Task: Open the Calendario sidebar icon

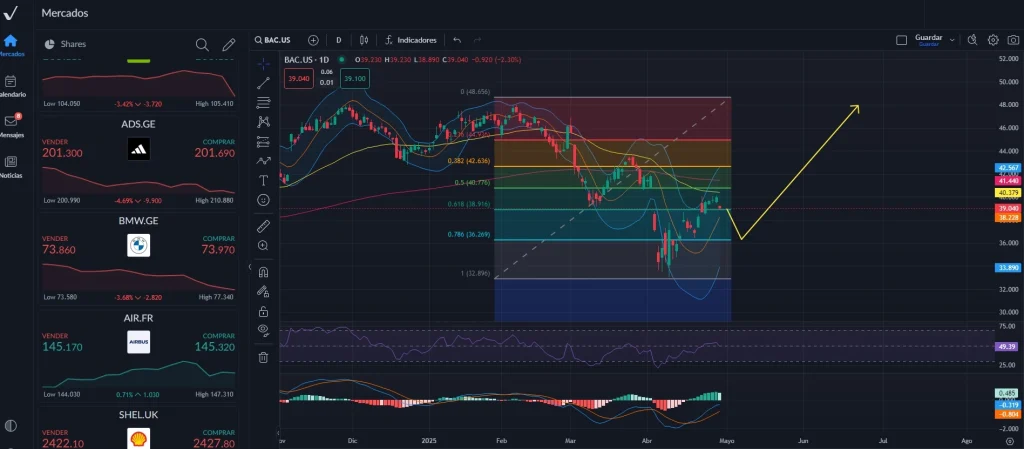Action: coord(10,82)
